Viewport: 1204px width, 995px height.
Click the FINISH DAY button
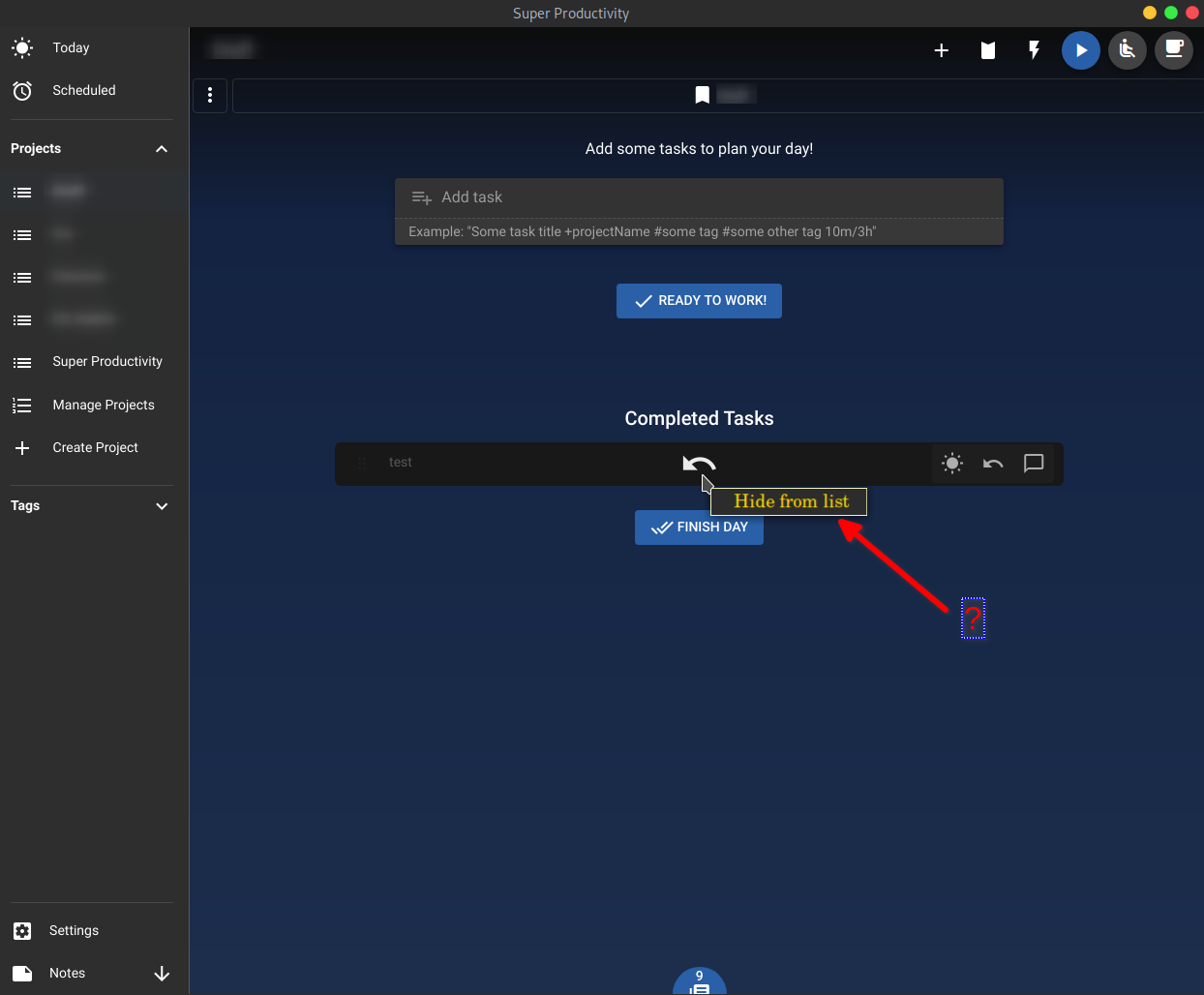(699, 527)
